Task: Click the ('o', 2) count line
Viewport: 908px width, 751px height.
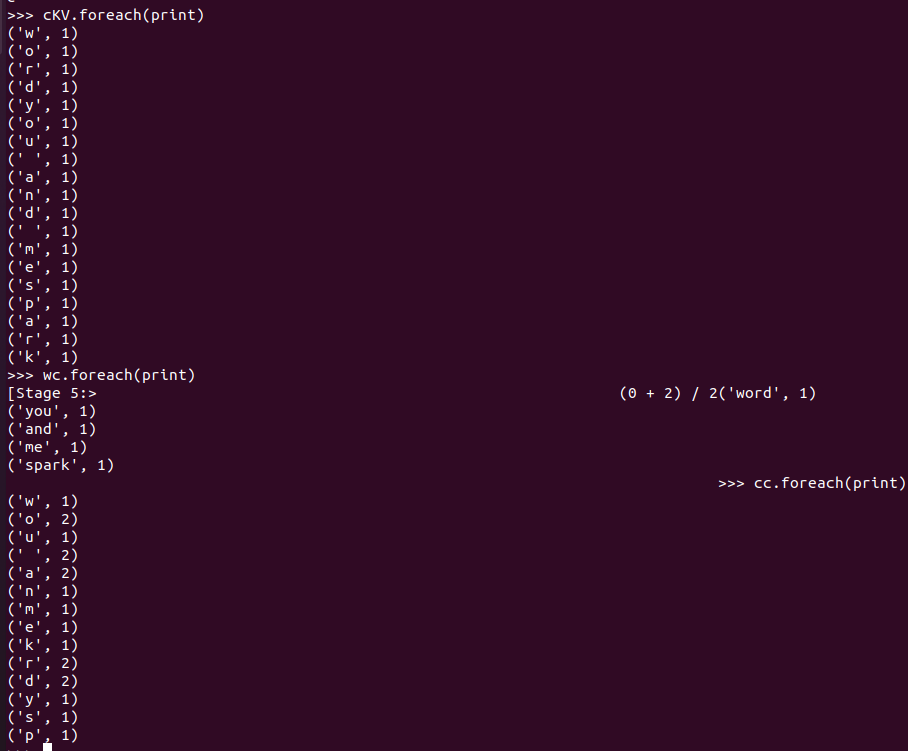Action: pyautogui.click(x=42, y=519)
